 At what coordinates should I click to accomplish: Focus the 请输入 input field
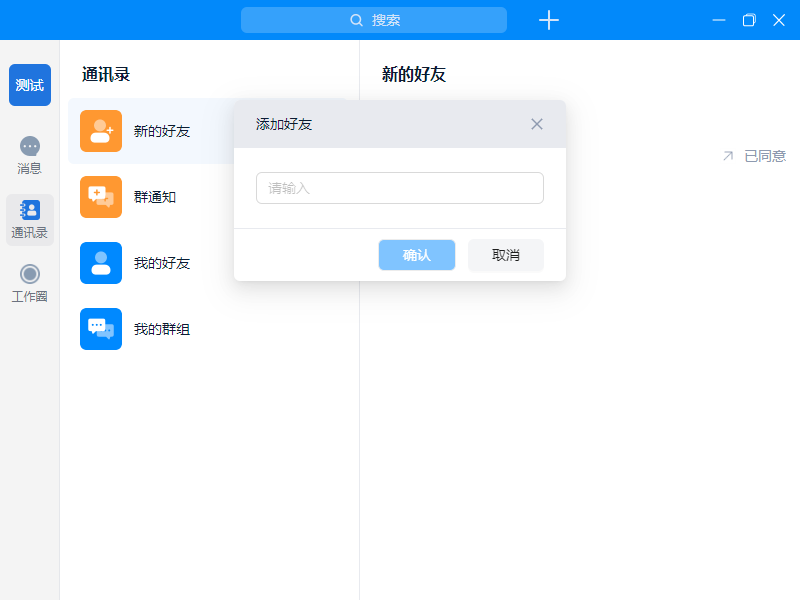click(x=399, y=188)
